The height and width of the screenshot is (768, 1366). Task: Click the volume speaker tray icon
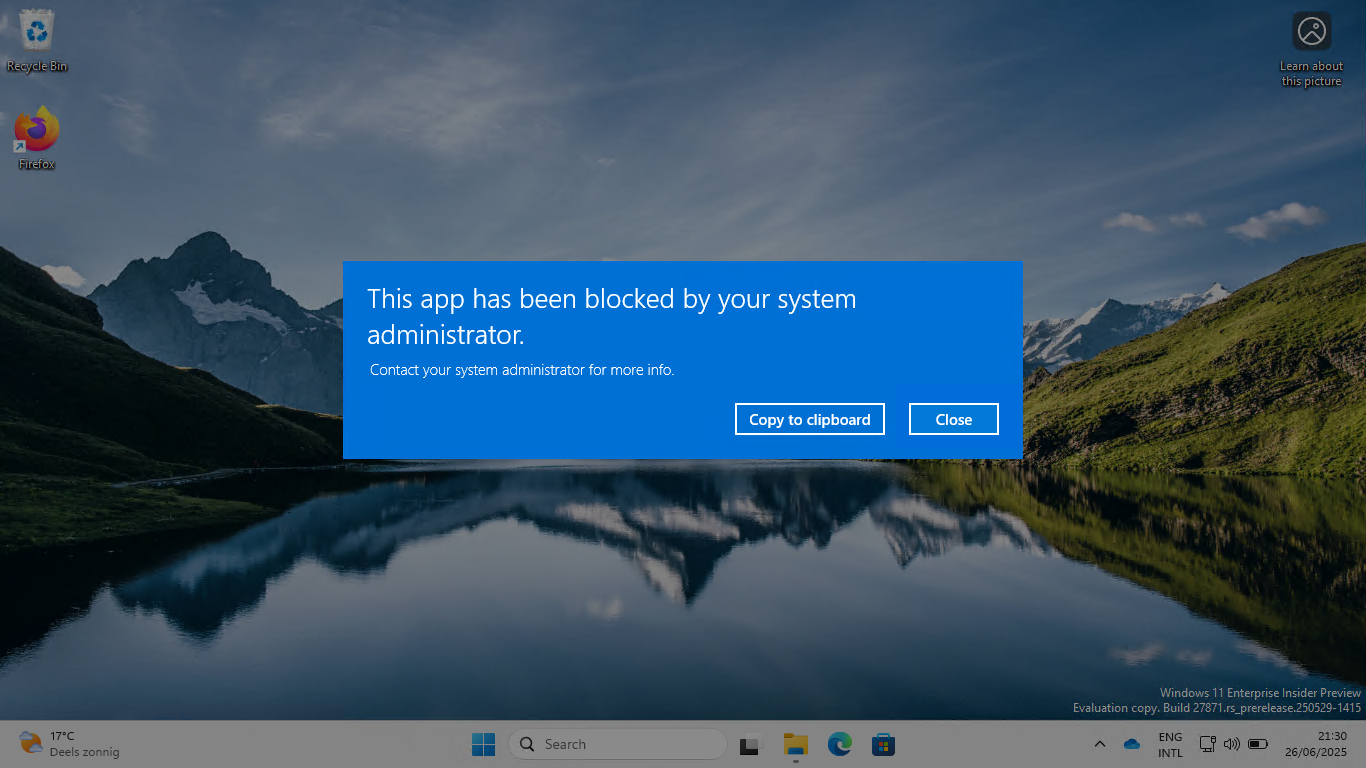click(x=1231, y=744)
